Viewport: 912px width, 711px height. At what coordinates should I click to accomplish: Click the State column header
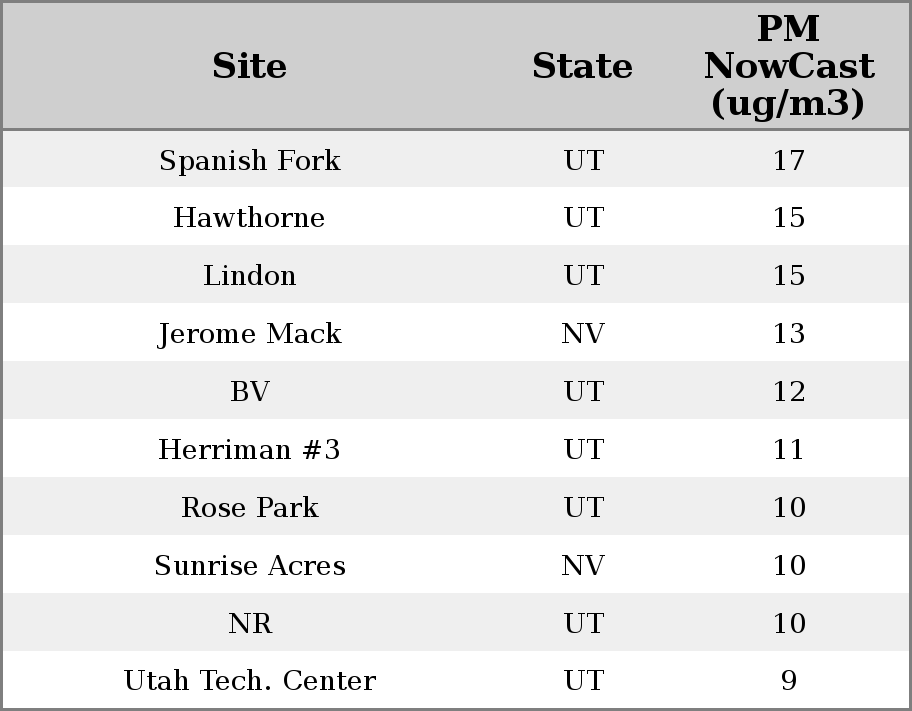(582, 67)
